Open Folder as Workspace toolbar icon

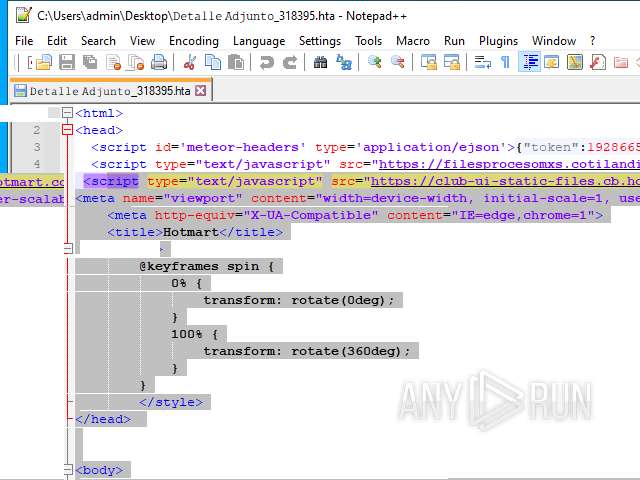point(620,62)
